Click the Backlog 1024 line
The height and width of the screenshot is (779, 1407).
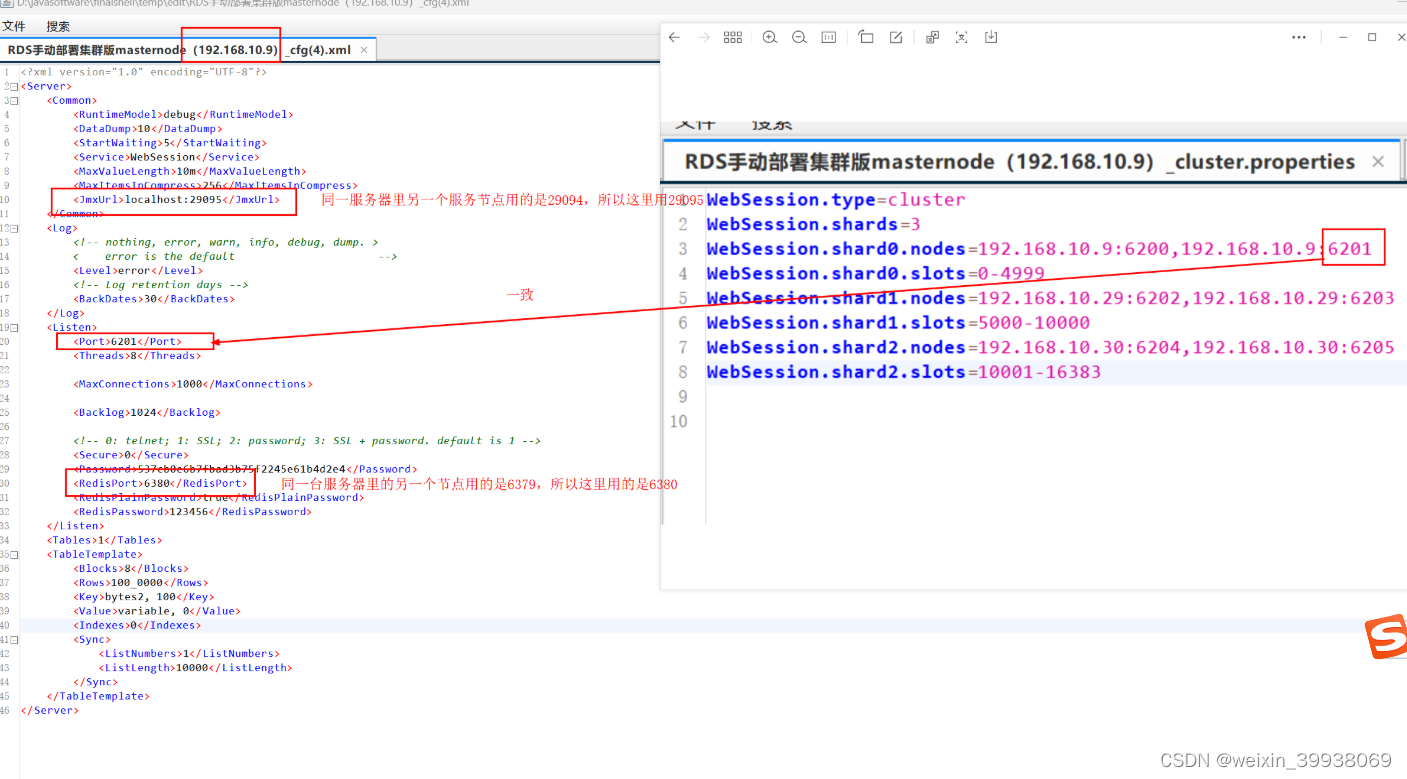click(x=146, y=412)
